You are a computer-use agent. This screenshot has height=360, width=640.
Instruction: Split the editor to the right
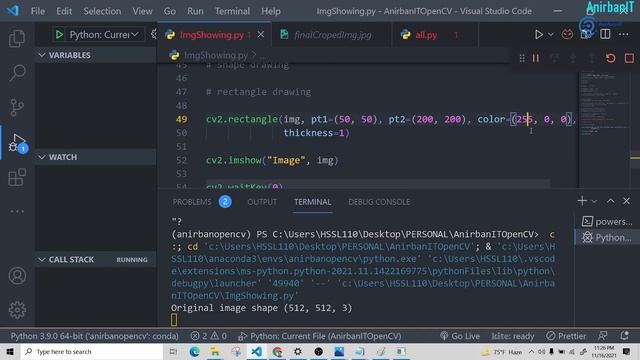pyautogui.click(x=605, y=35)
